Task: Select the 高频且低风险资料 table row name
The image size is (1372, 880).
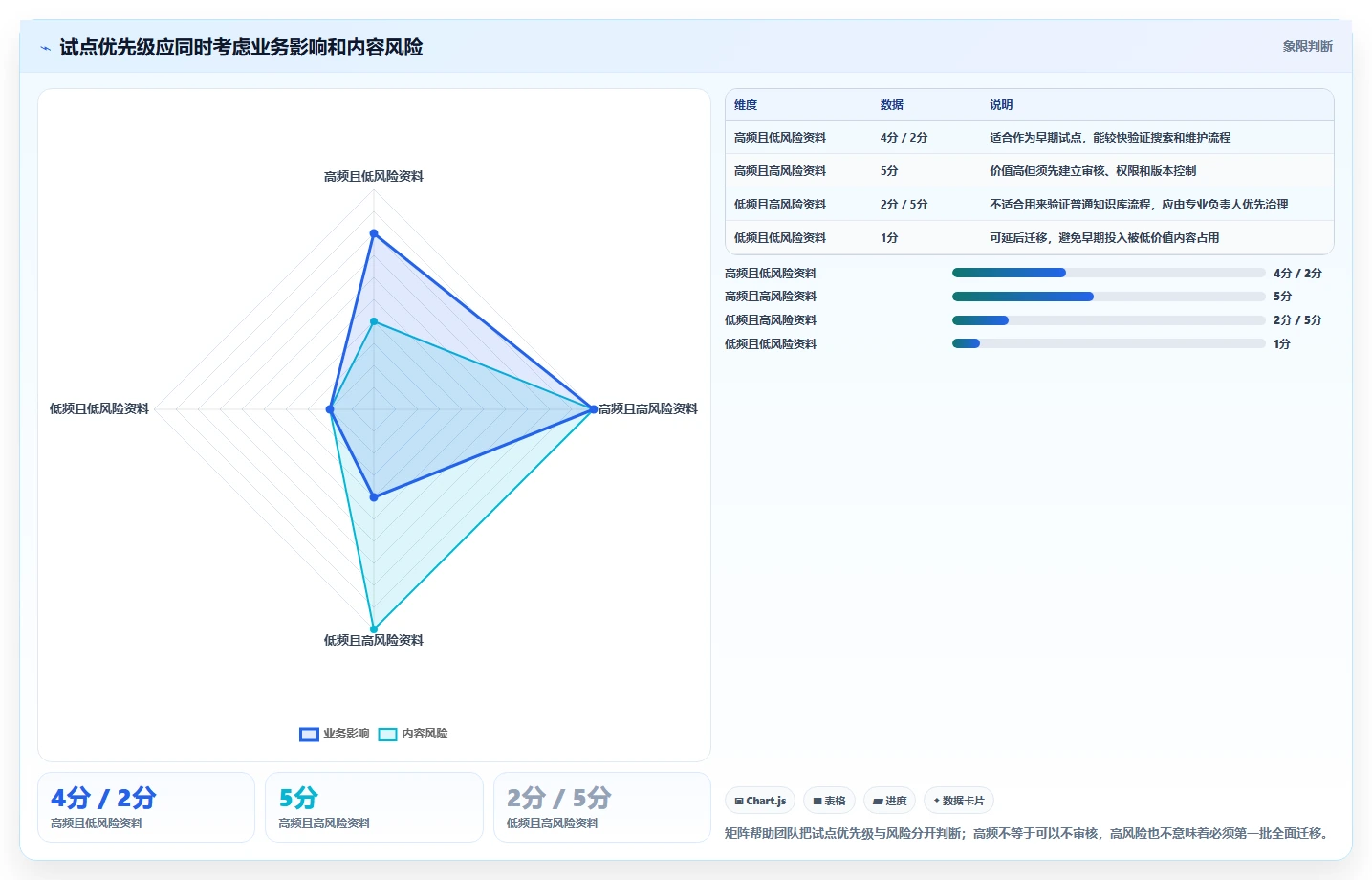Action: coord(780,138)
